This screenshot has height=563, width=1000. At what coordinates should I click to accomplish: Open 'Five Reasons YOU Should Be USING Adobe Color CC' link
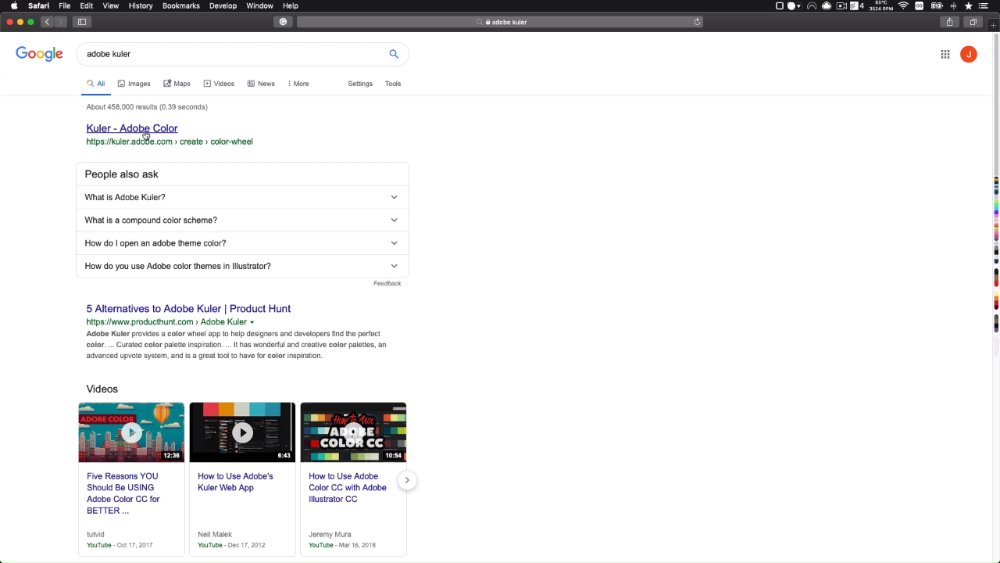[x=123, y=494]
